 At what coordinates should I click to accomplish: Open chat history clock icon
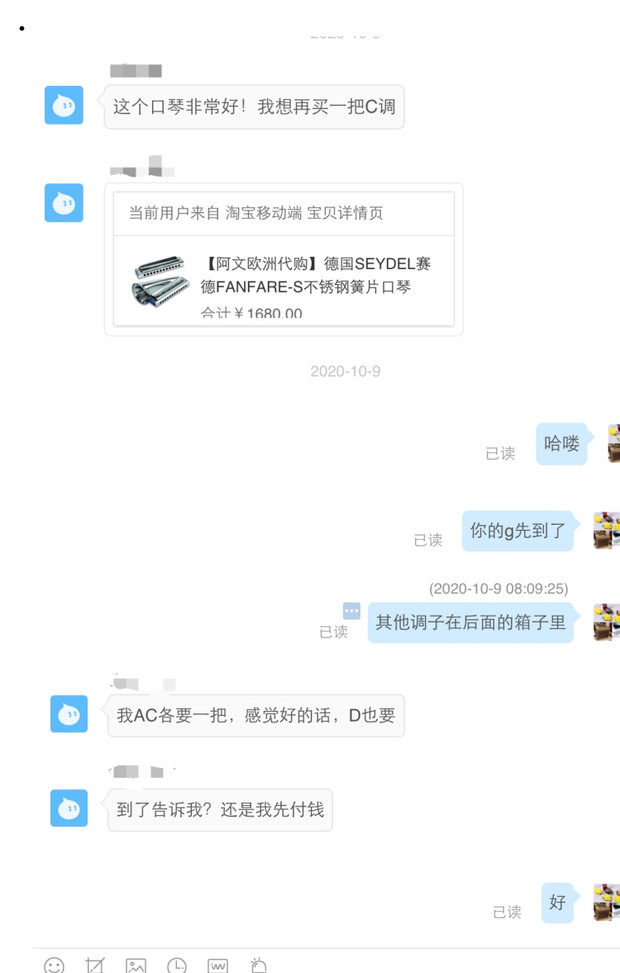click(177, 966)
